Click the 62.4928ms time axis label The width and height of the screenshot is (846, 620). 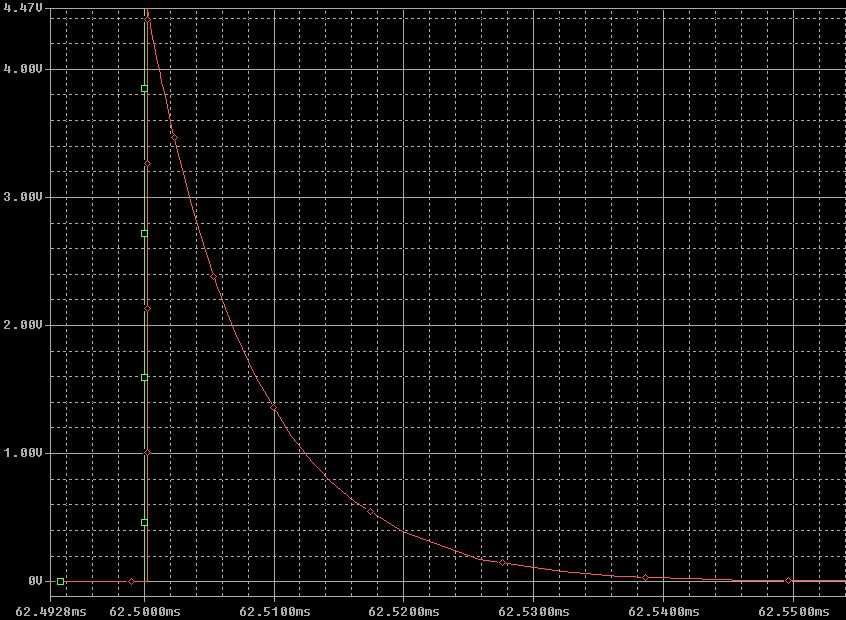51,612
